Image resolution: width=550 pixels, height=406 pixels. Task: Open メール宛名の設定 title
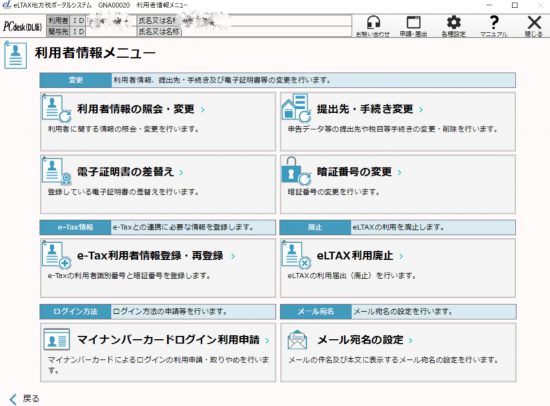click(360, 340)
